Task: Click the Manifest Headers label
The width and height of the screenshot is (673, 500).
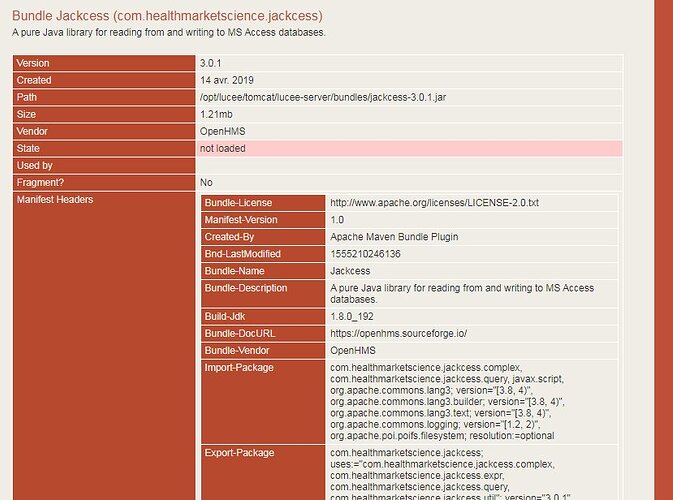Action: tap(55, 200)
